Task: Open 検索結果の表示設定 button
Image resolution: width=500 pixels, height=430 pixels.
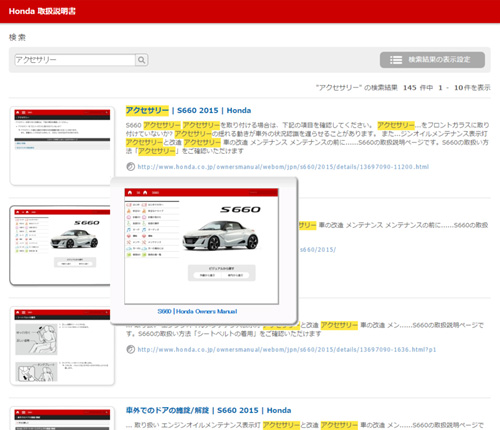Action: (432, 60)
